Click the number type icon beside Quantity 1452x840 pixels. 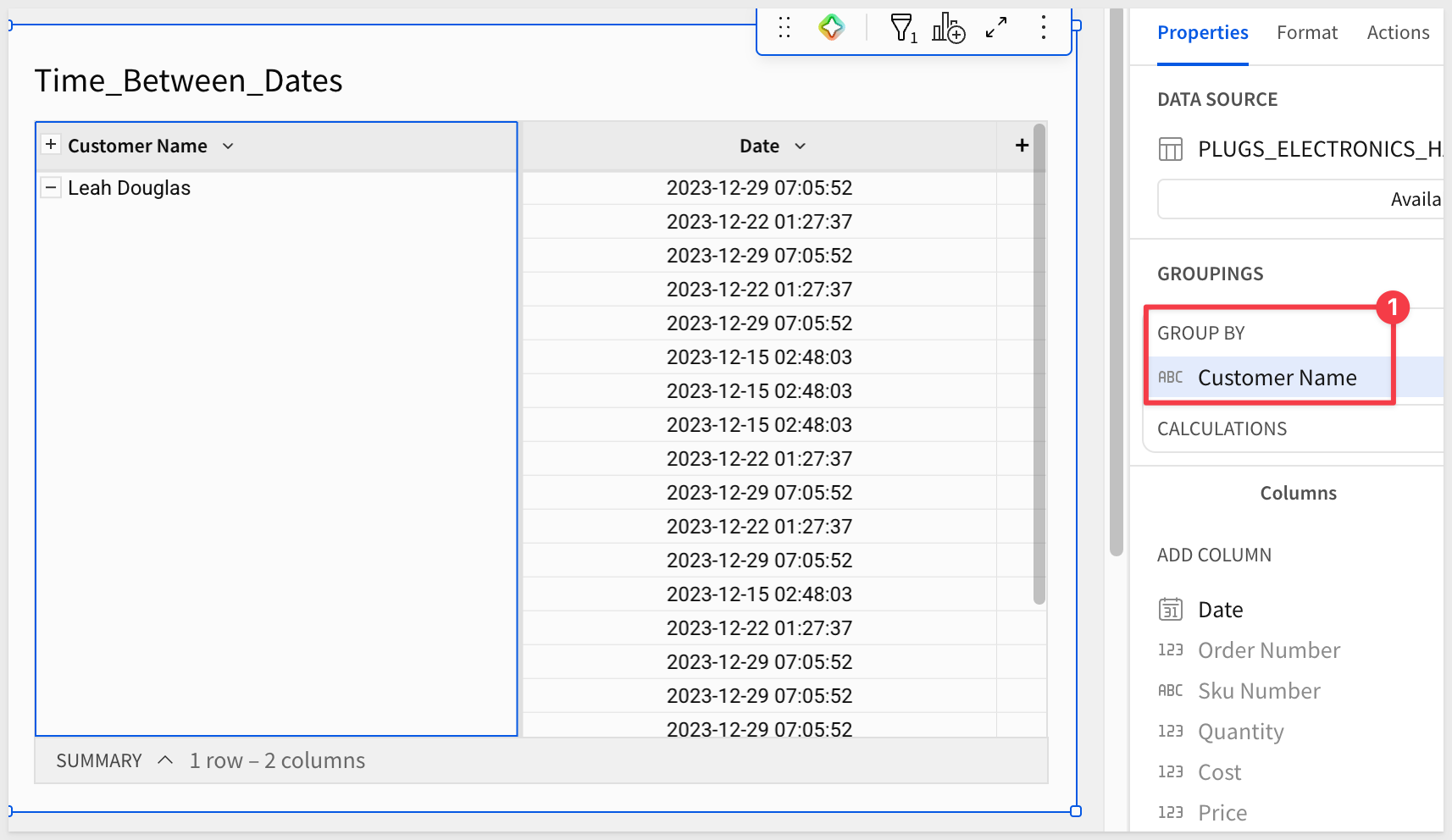coord(1171,732)
